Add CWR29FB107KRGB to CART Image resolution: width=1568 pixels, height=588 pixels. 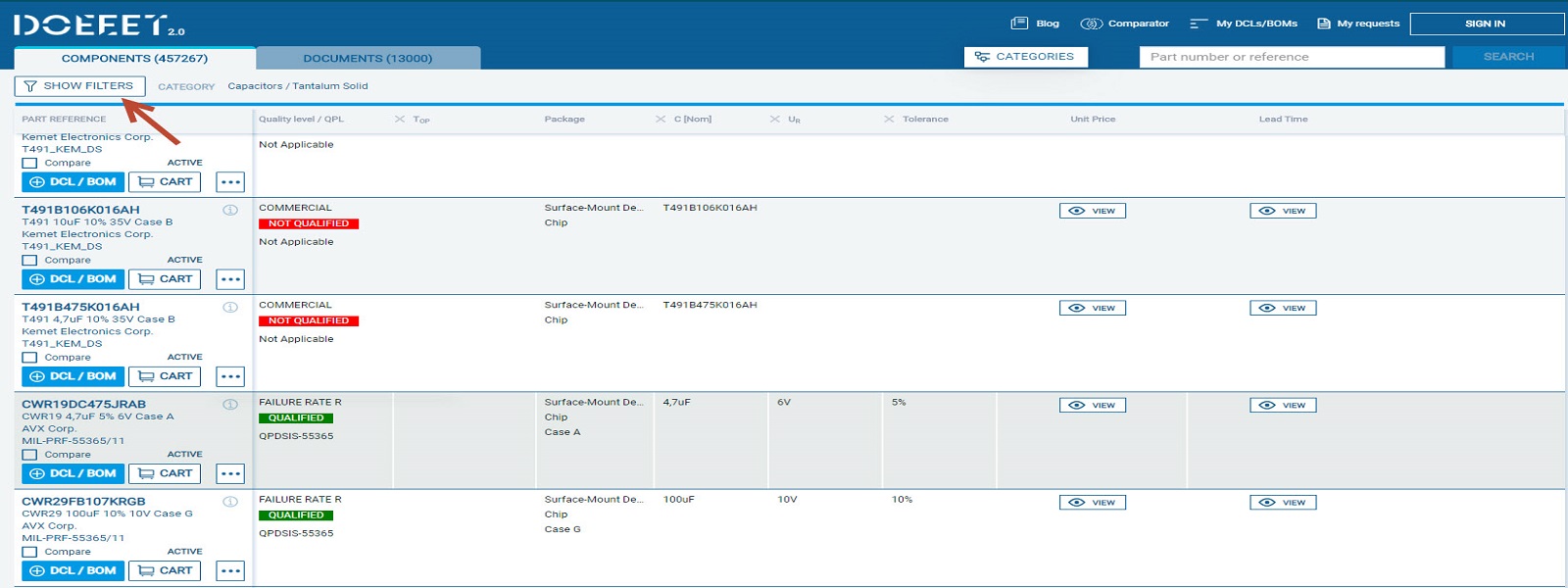(x=165, y=570)
